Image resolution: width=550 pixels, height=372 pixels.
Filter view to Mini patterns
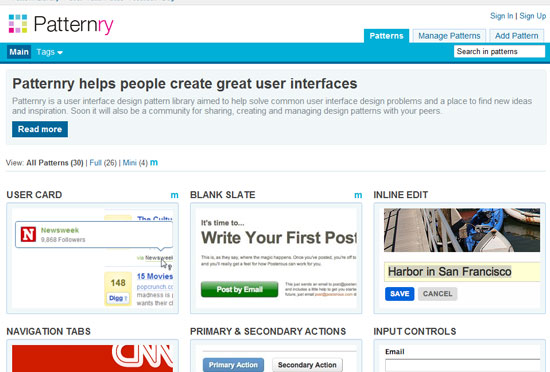click(129, 163)
